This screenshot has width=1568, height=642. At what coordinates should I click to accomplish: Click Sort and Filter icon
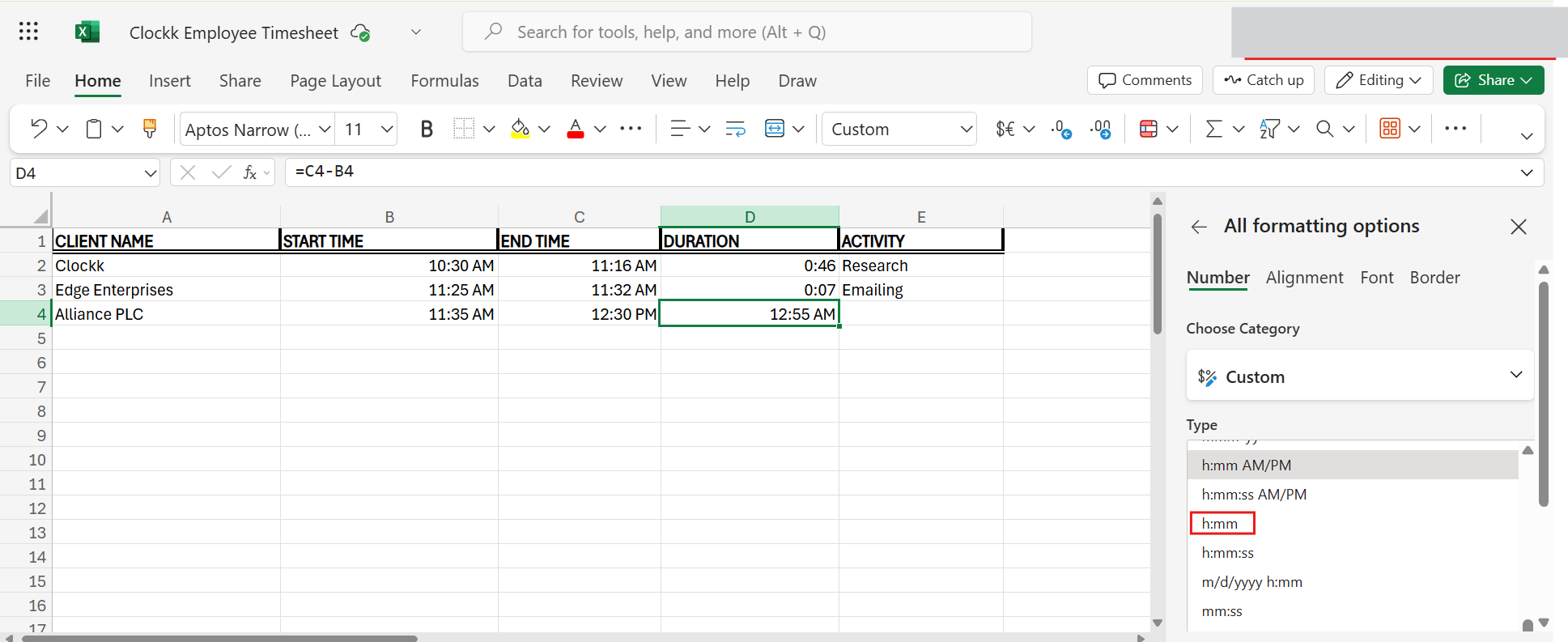[1269, 129]
